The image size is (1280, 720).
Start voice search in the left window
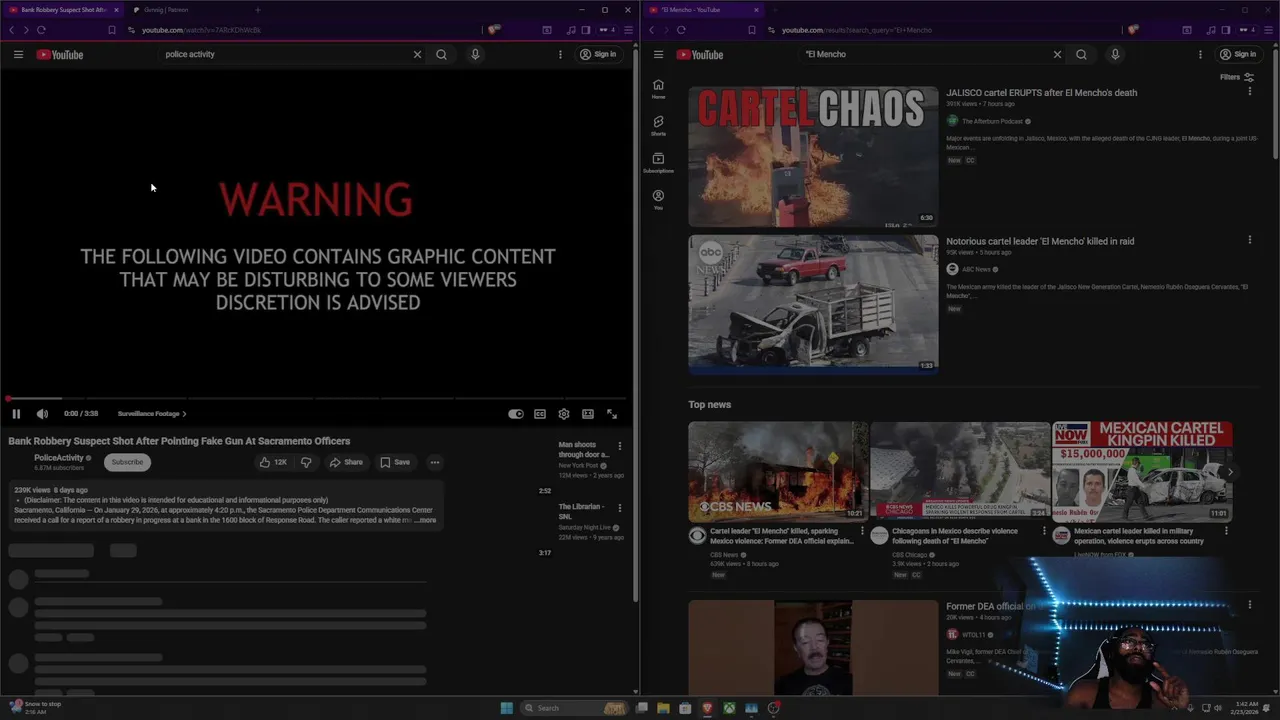coord(475,54)
